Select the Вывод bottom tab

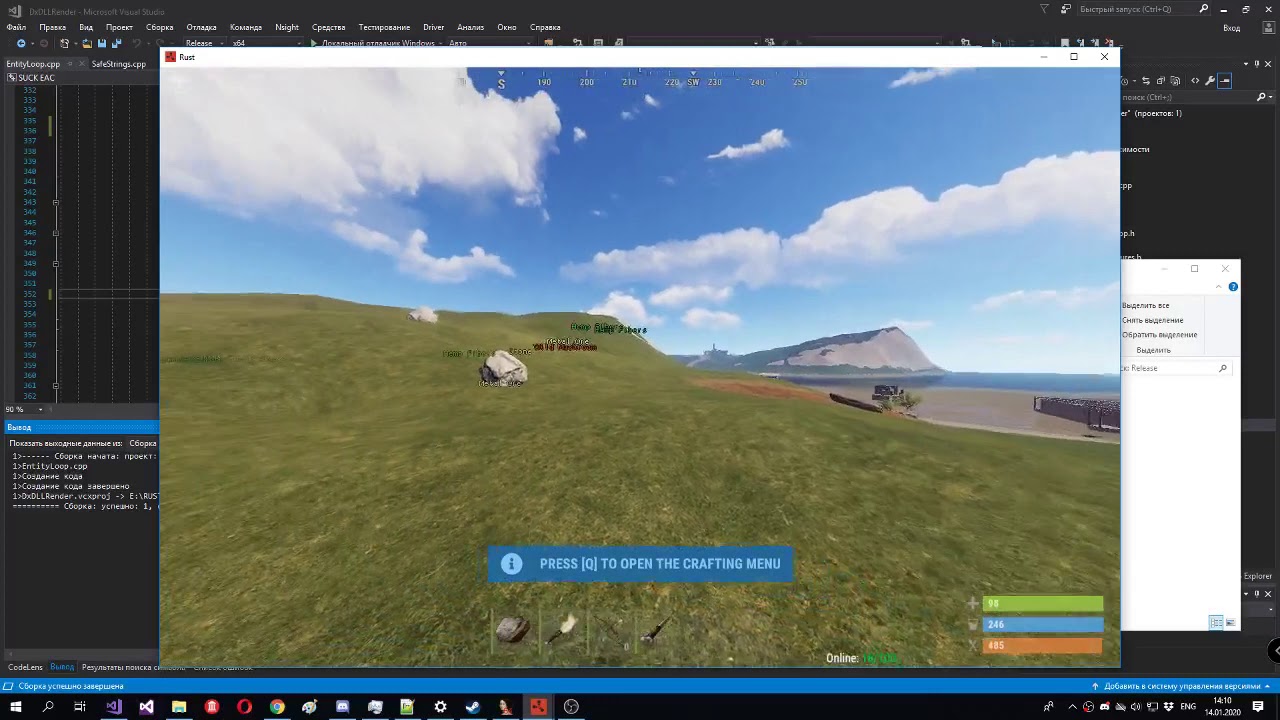62,667
